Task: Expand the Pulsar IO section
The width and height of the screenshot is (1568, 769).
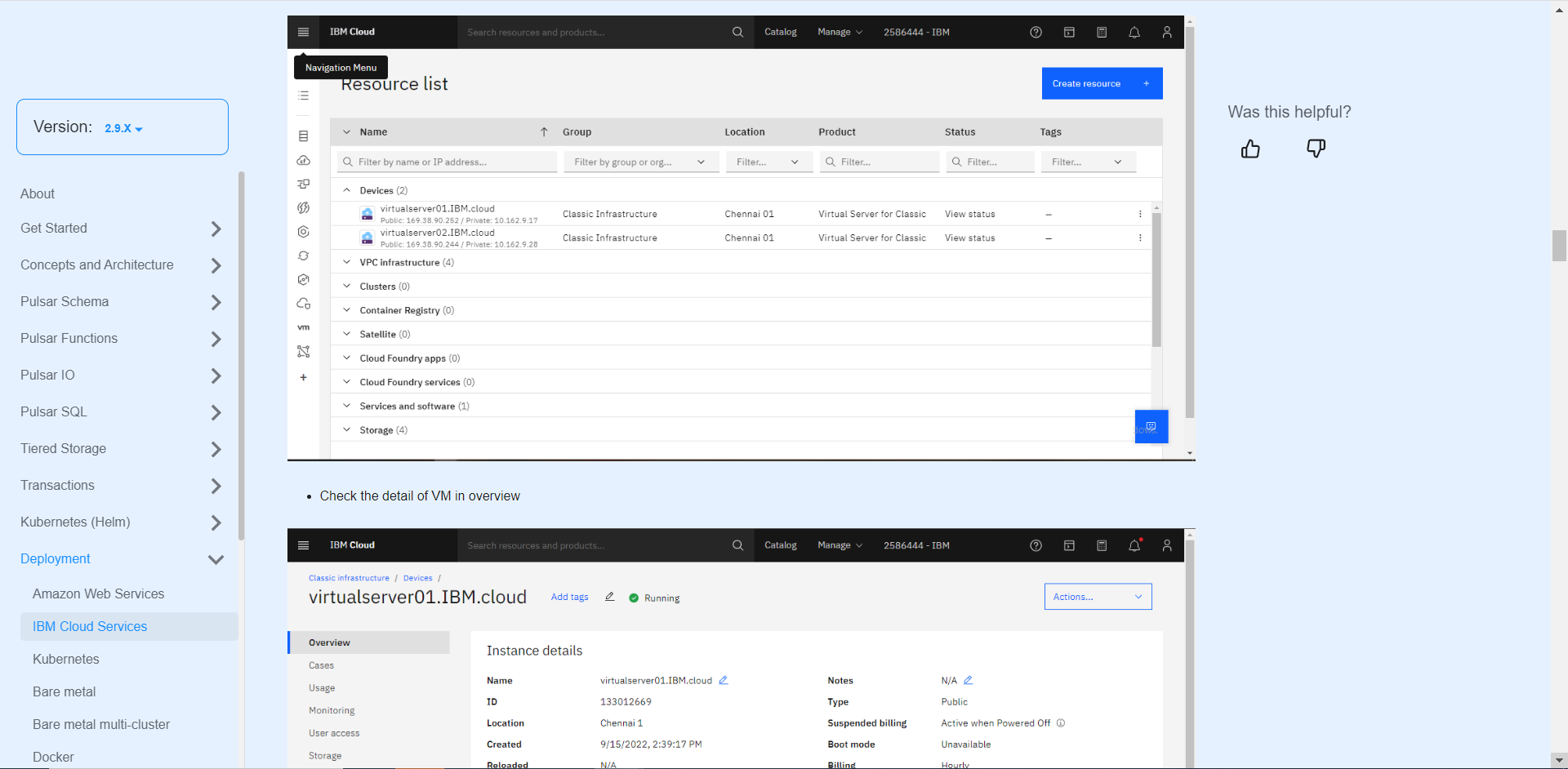Action: [x=216, y=376]
